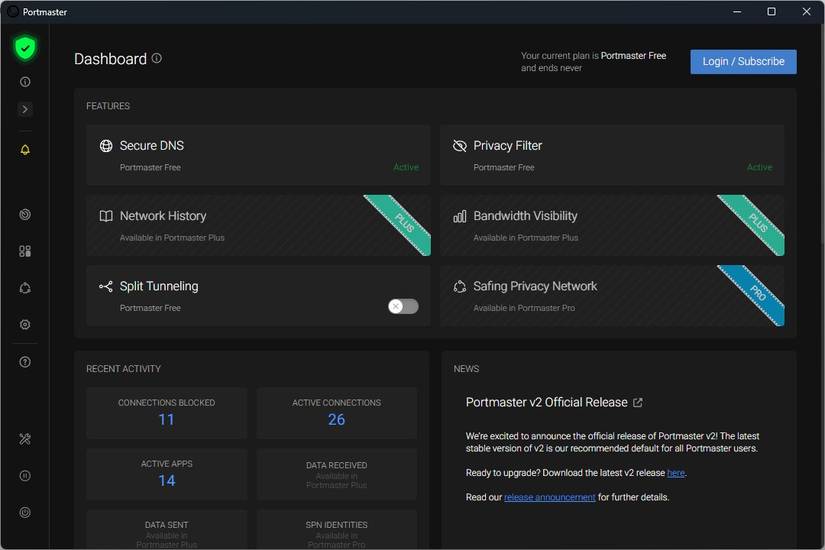Open notifications bell icon
This screenshot has height=550, width=825.
[25, 150]
